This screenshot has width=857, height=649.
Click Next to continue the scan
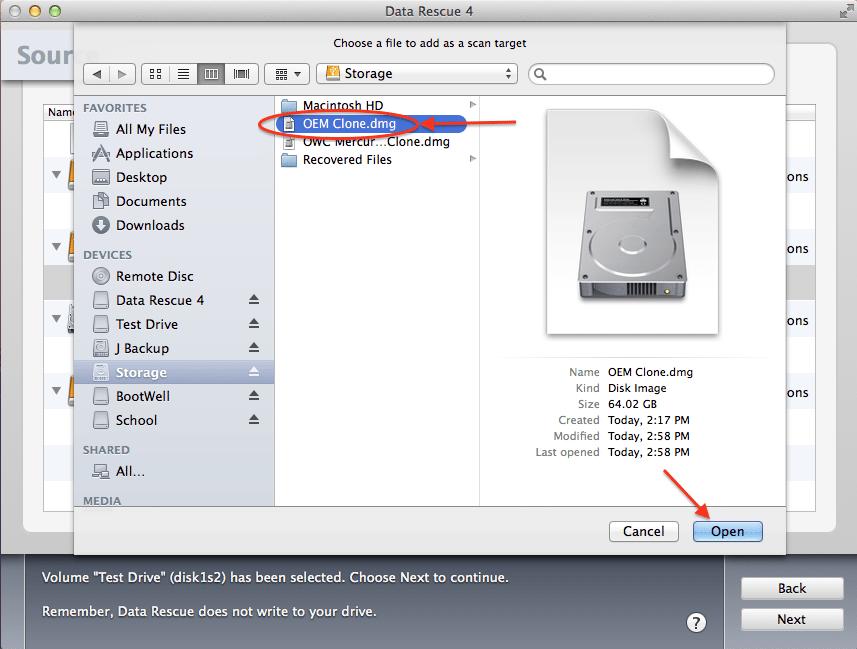[791, 619]
